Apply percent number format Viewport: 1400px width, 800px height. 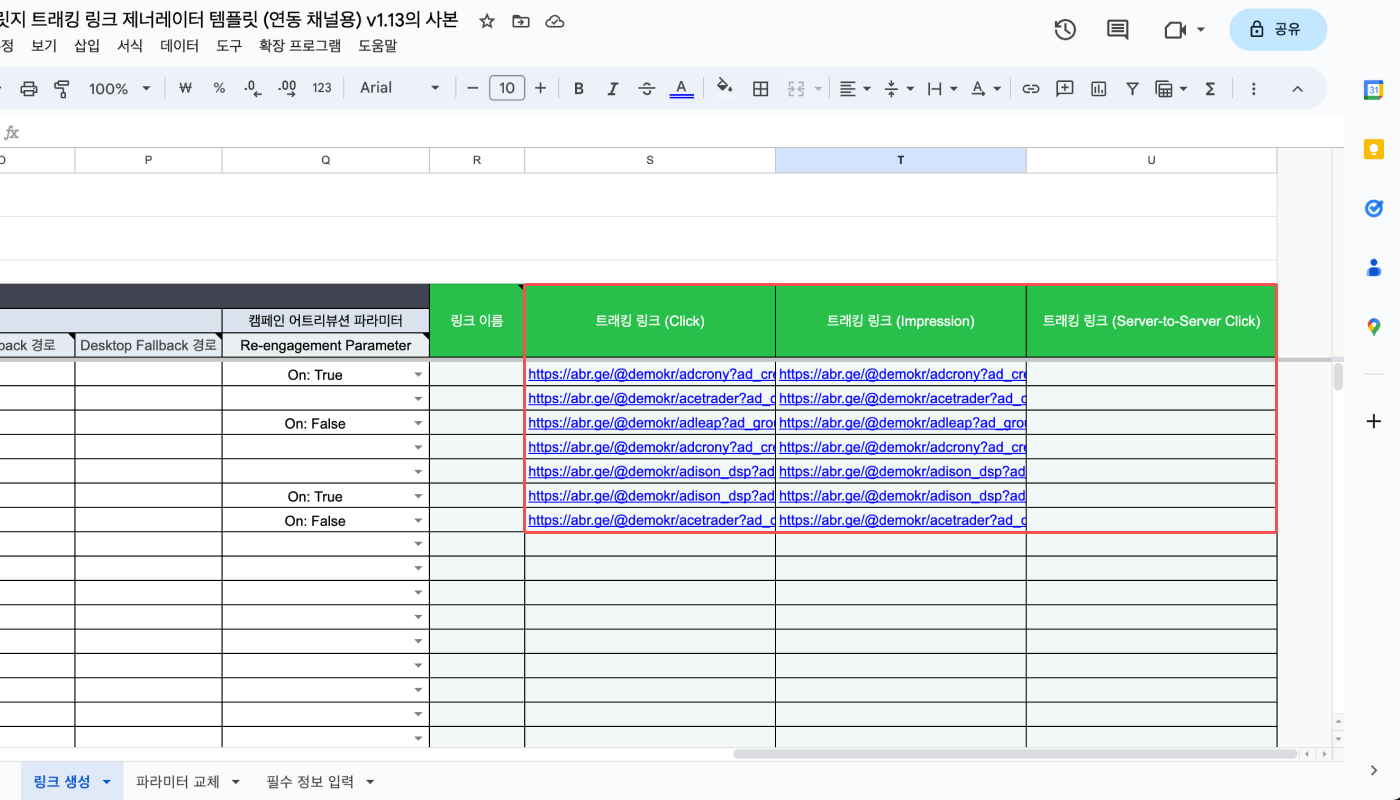pos(219,88)
